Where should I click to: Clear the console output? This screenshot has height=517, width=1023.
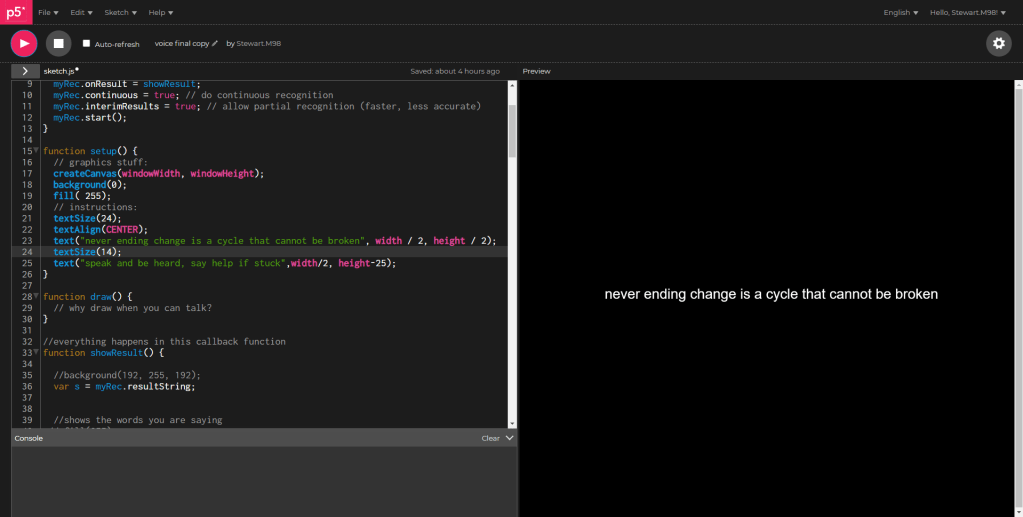tap(490, 438)
